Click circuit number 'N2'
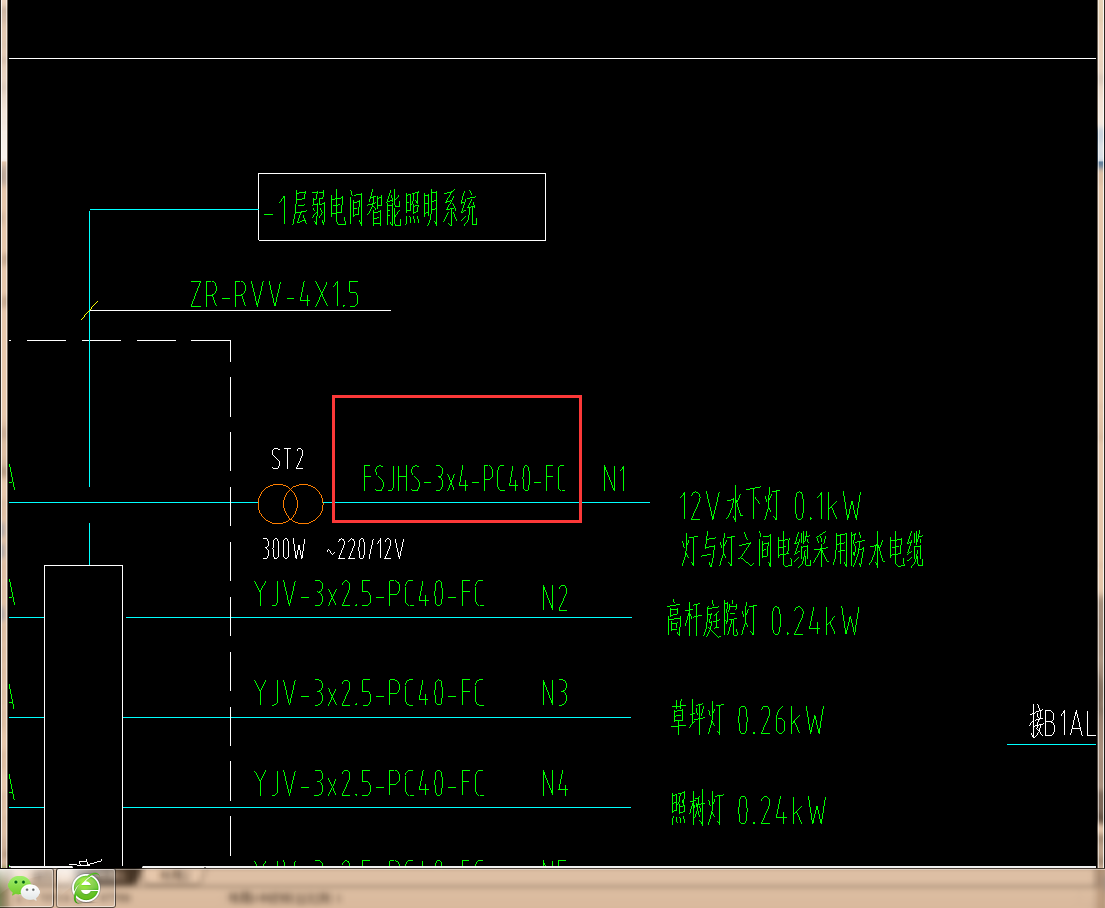Screen dimensions: 1105x908 (555, 598)
